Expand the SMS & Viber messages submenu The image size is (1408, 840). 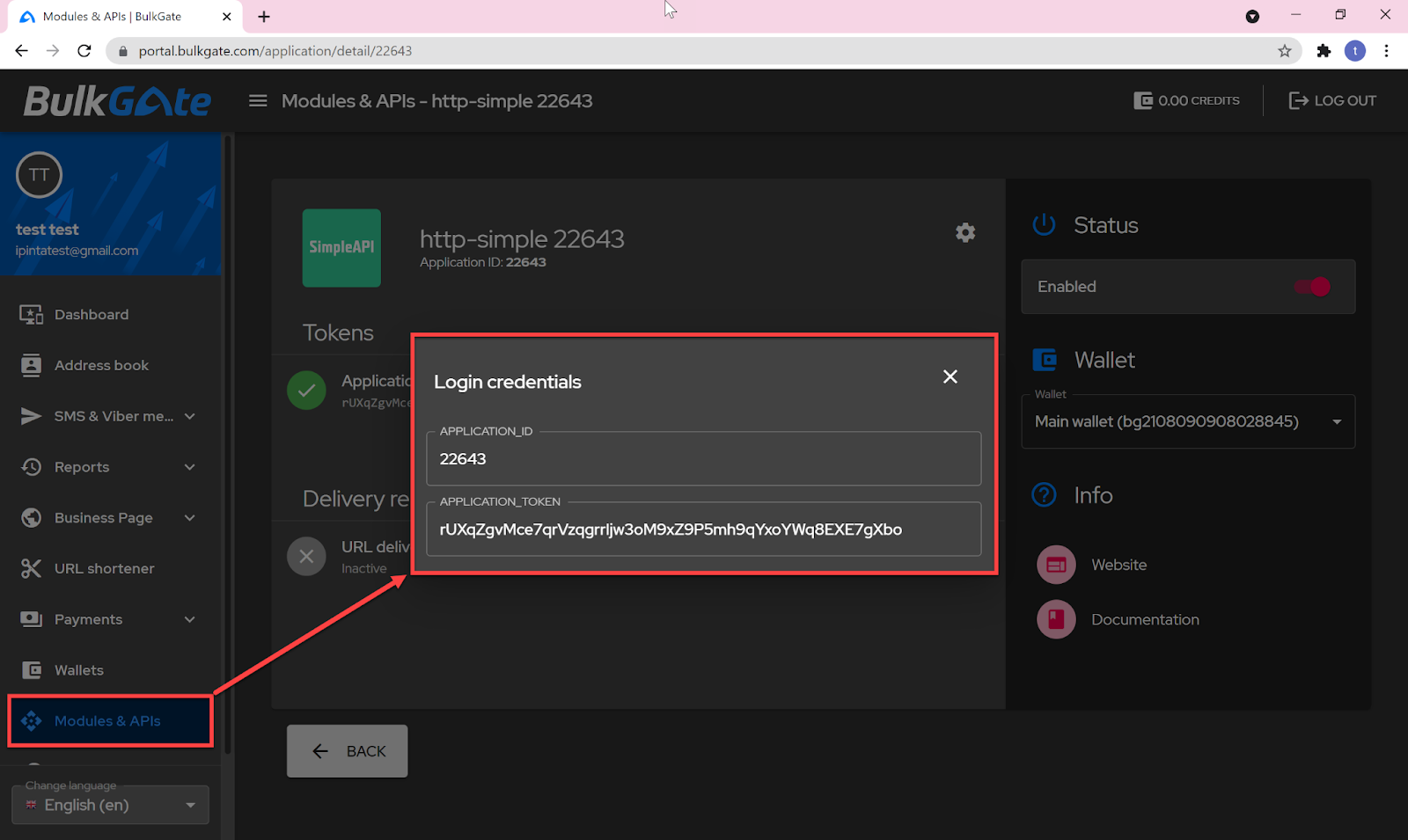[189, 416]
